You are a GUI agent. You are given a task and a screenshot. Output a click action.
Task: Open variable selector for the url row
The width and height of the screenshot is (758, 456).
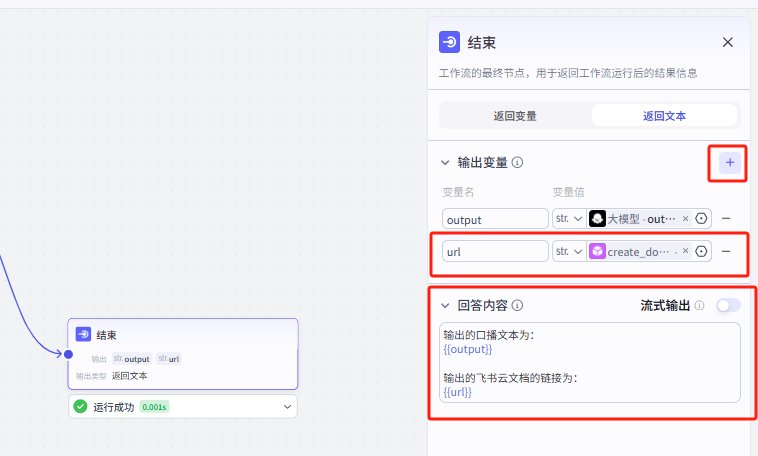point(701,251)
